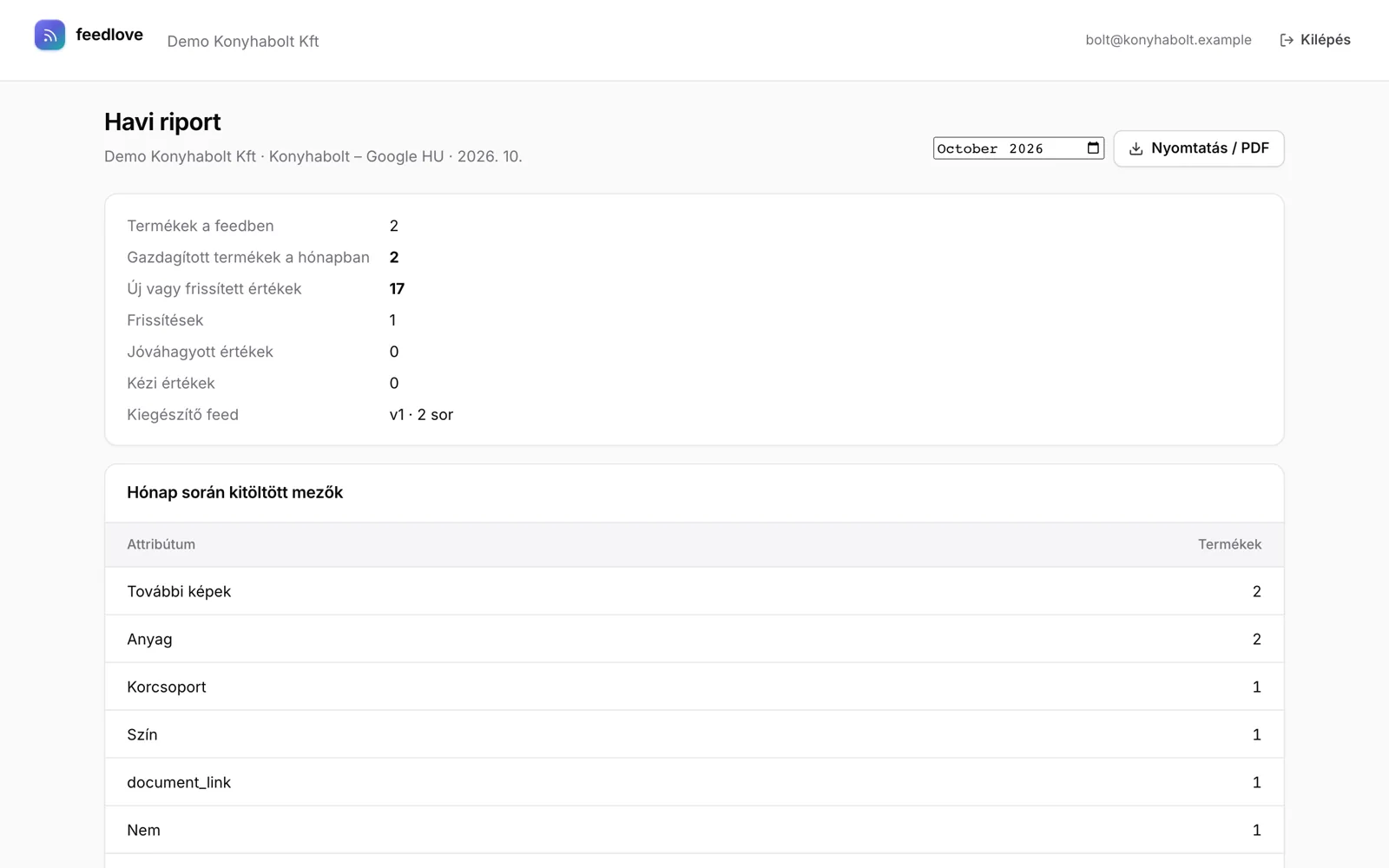Click the v1 · 2 sor value
The image size is (1389, 868).
click(421, 415)
